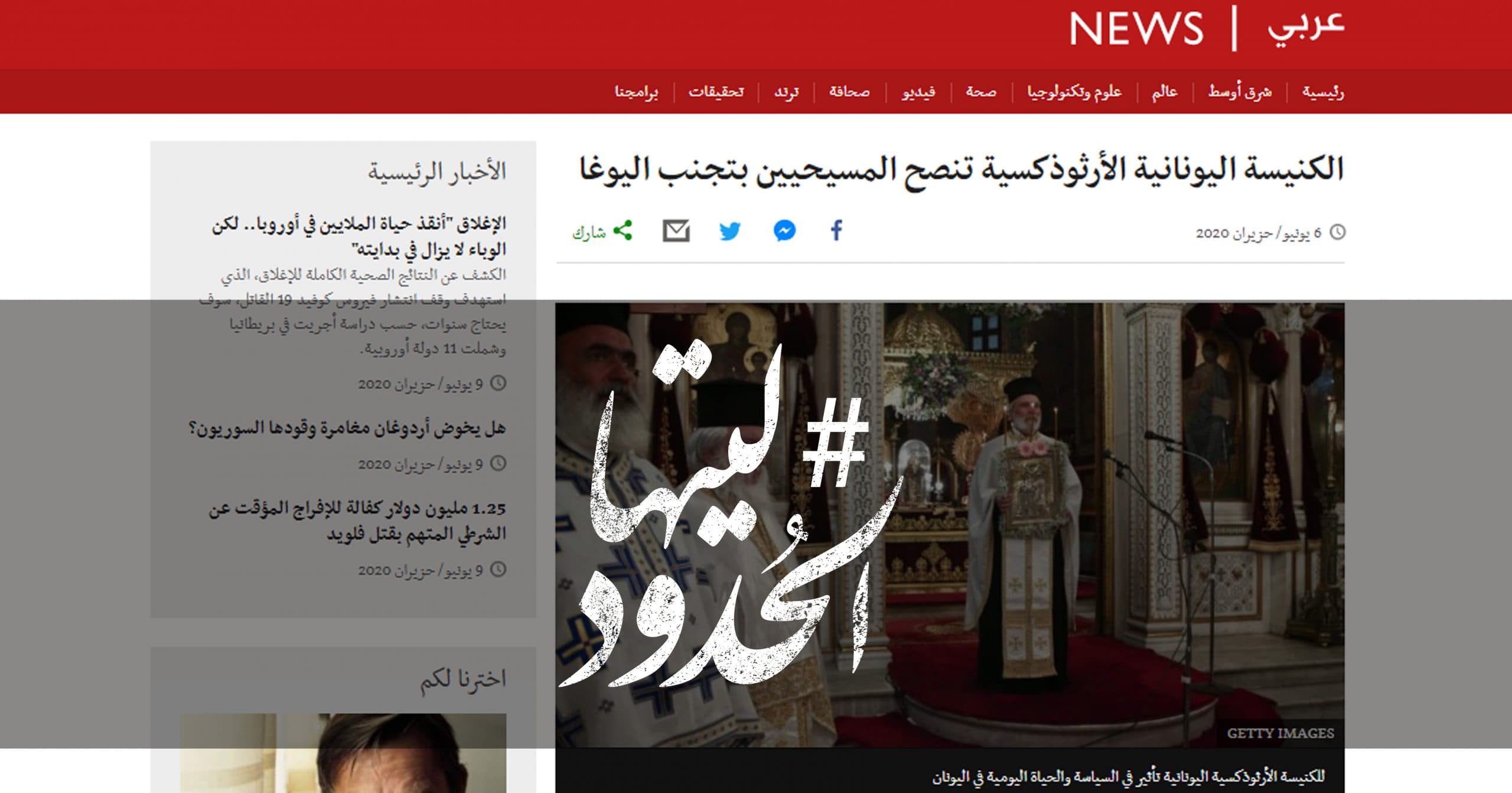
Task: Share article on Facebook icon
Action: [x=836, y=230]
